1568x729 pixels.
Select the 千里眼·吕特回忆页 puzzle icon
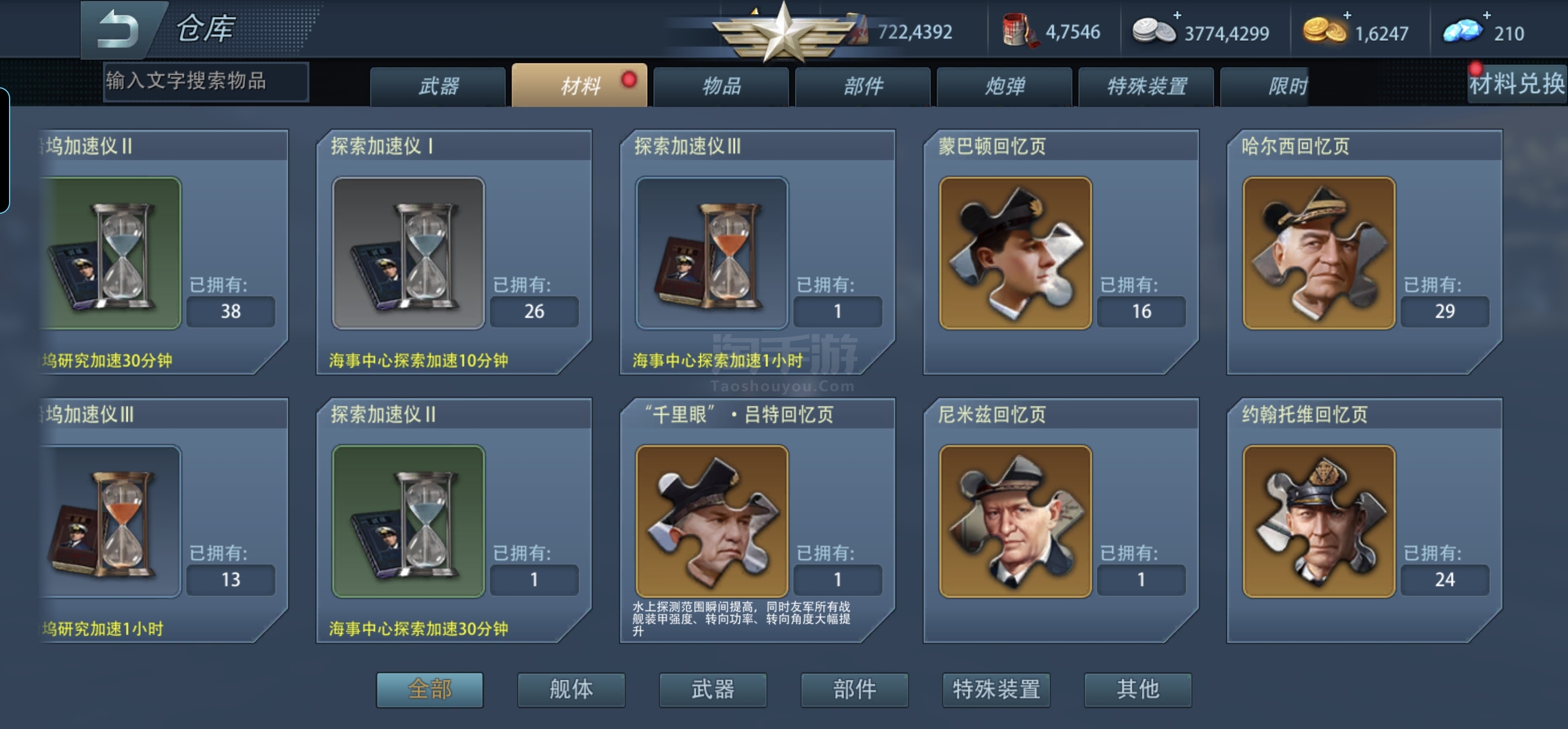(x=712, y=521)
